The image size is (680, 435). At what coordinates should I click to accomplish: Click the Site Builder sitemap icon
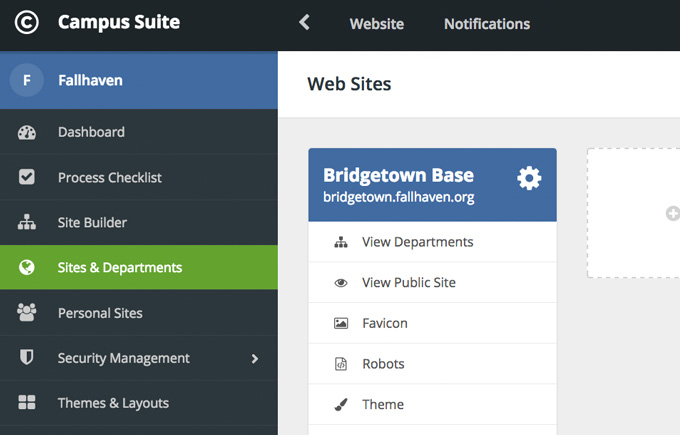tap(26, 222)
